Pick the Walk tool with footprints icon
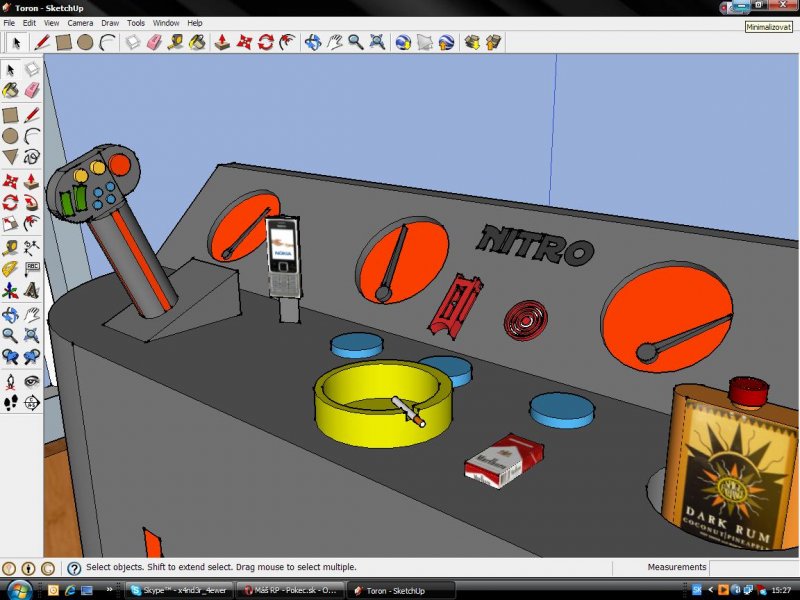Image resolution: width=800 pixels, height=600 pixels. click(10, 403)
